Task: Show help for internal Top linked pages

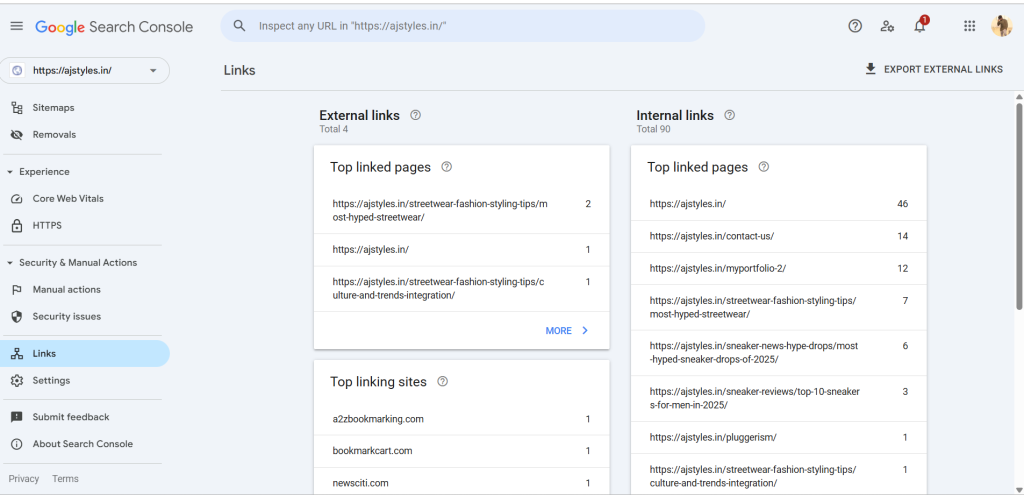Action: tap(763, 167)
